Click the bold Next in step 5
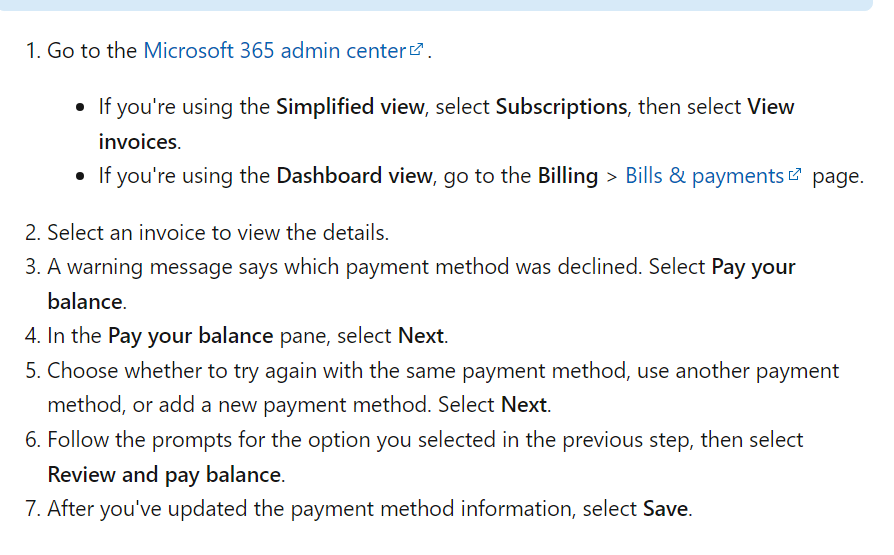This screenshot has width=894, height=555. [x=524, y=405]
